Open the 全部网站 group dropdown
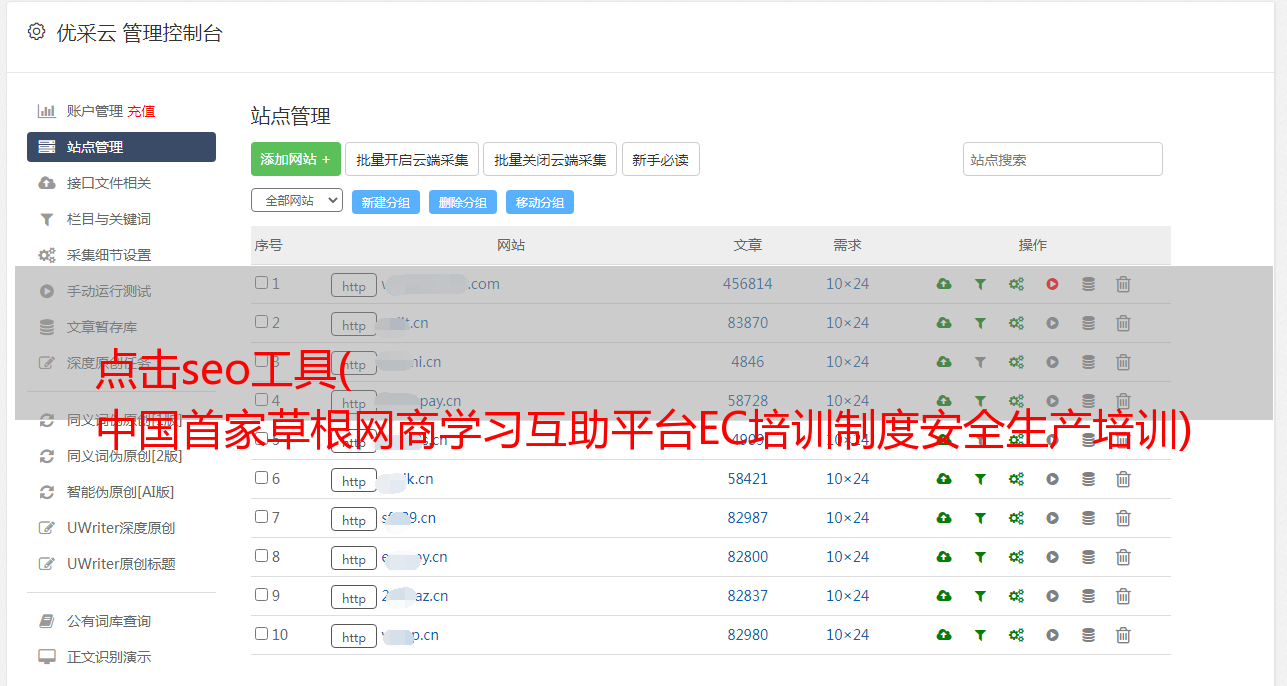The width and height of the screenshot is (1287, 686). point(297,201)
